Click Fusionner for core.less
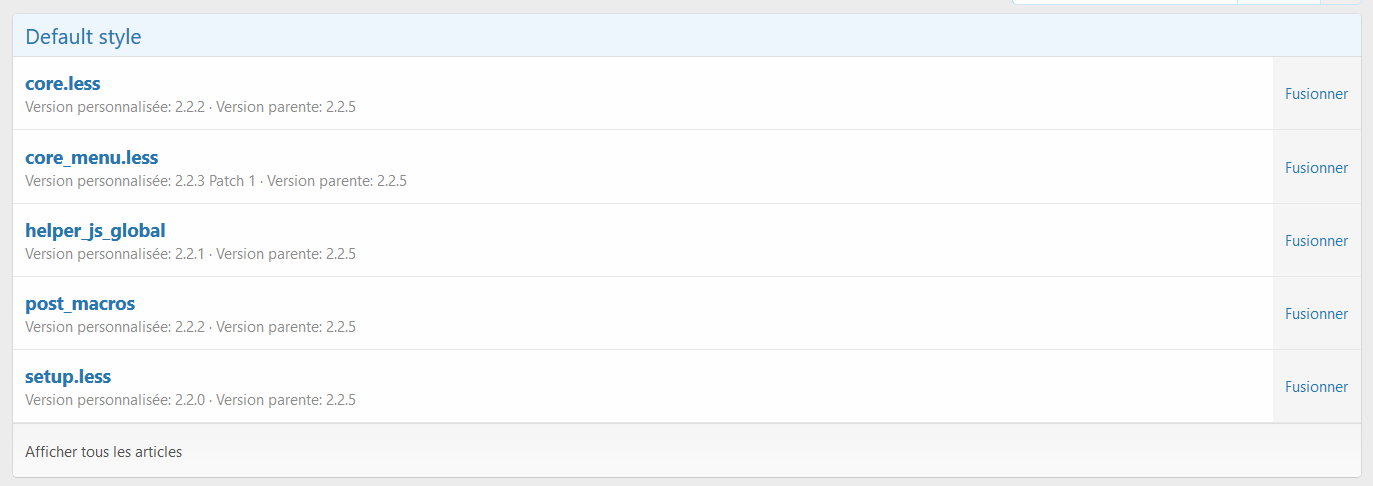Image resolution: width=1373 pixels, height=486 pixels. coord(1316,94)
